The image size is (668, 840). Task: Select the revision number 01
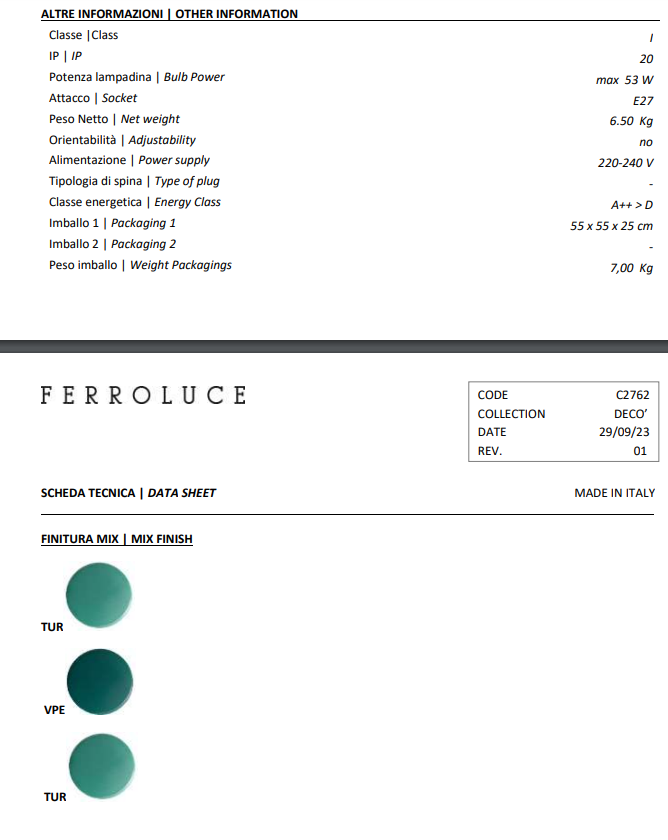coord(640,451)
